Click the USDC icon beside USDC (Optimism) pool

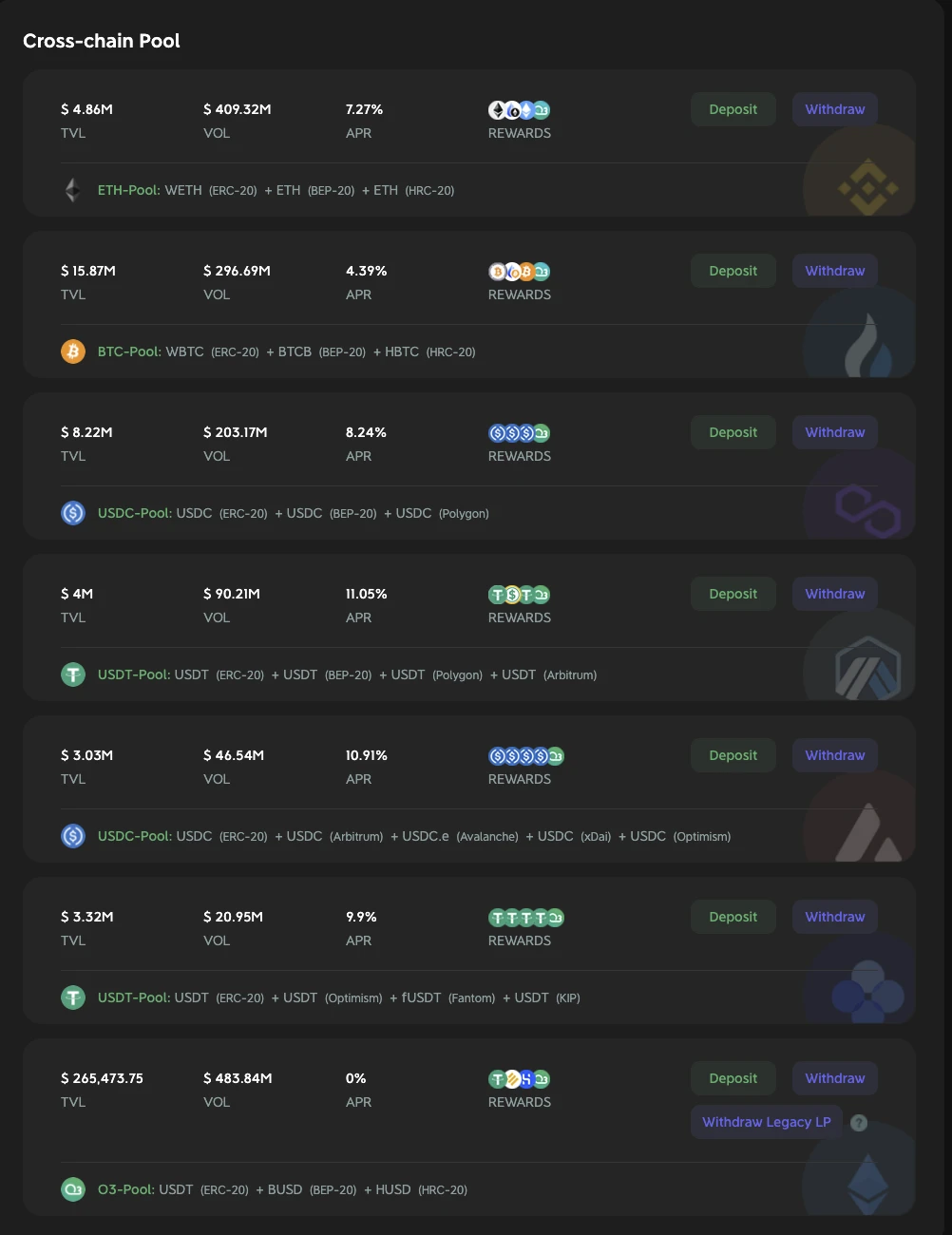(x=73, y=836)
